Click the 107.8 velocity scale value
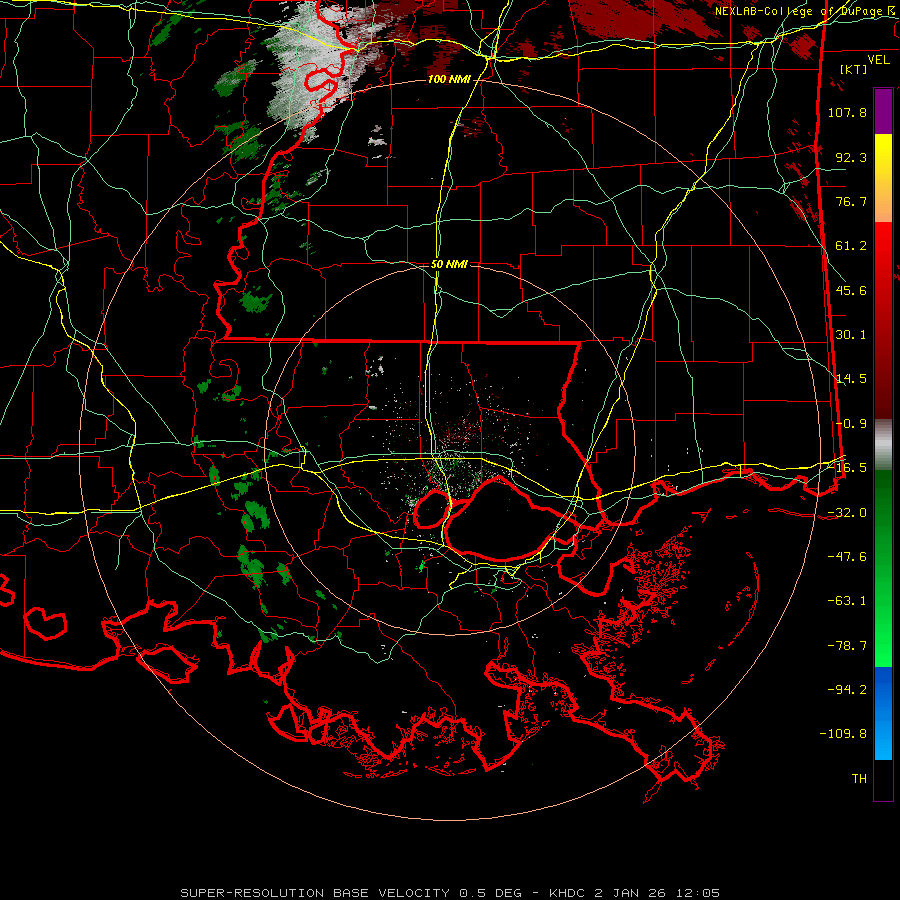Viewport: 900px width, 900px height. (x=847, y=112)
